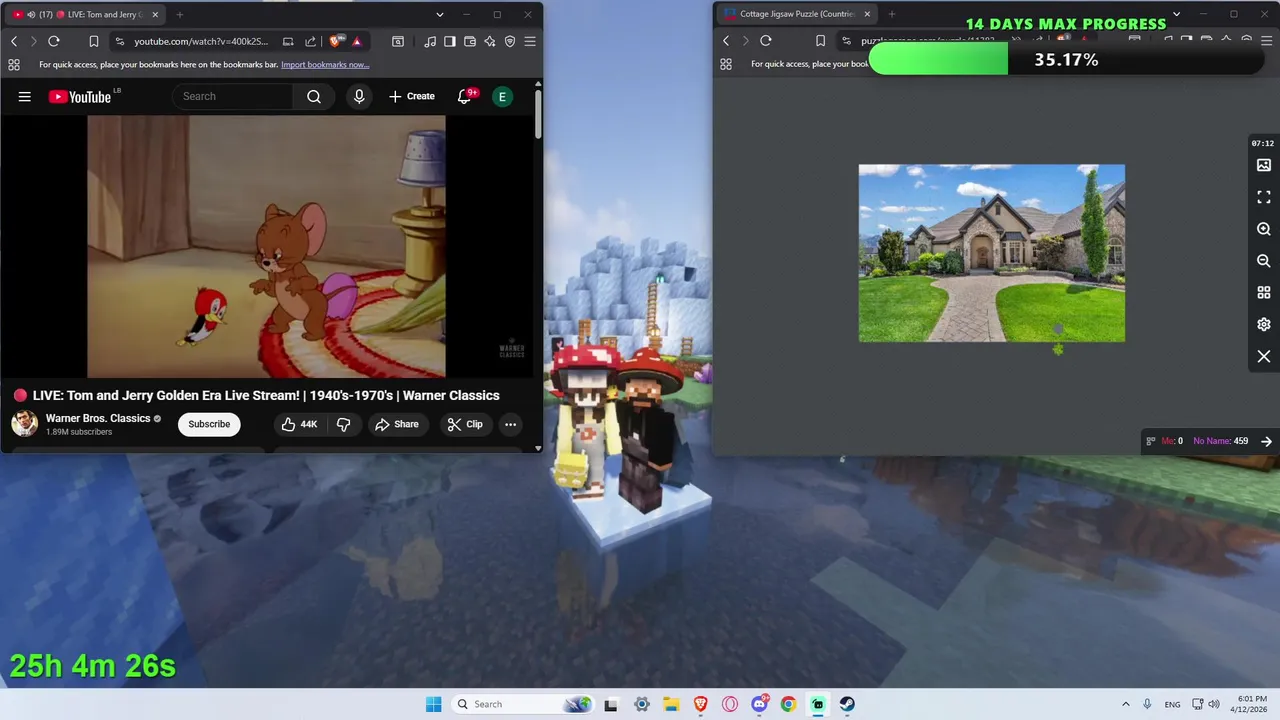Open Leo AI in YouTube window
The width and height of the screenshot is (1280, 720).
[489, 41]
